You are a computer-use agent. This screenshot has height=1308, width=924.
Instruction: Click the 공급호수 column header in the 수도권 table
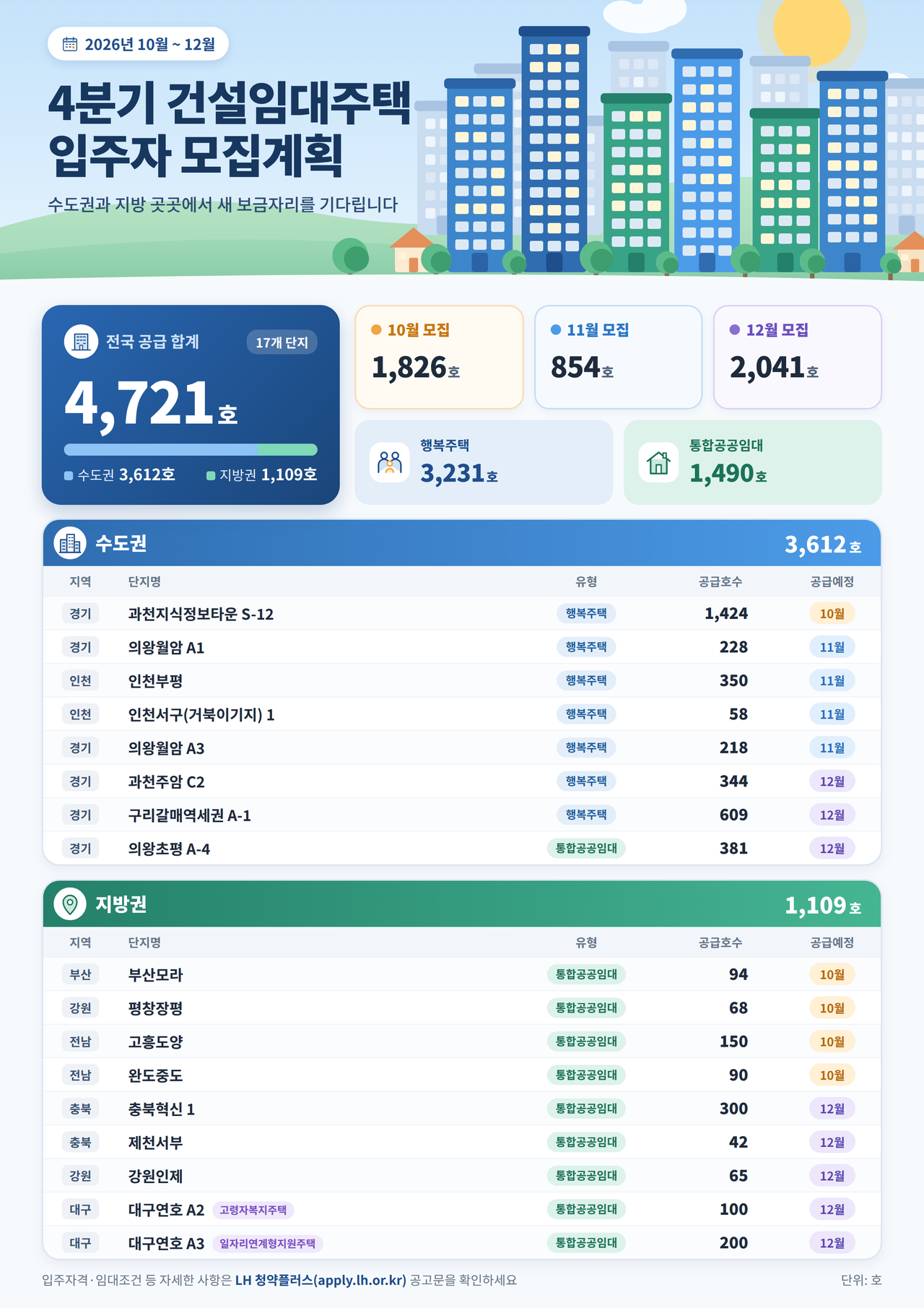(x=720, y=582)
